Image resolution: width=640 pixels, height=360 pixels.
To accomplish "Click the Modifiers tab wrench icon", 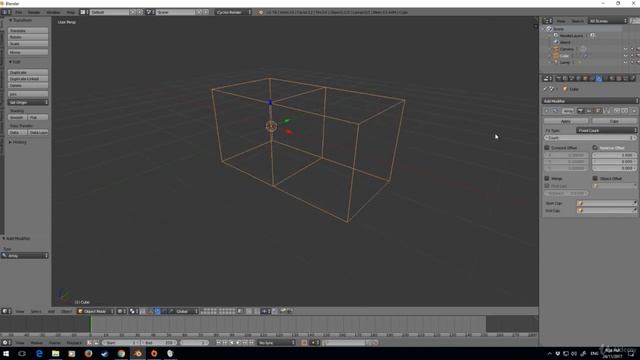I will tap(599, 78).
